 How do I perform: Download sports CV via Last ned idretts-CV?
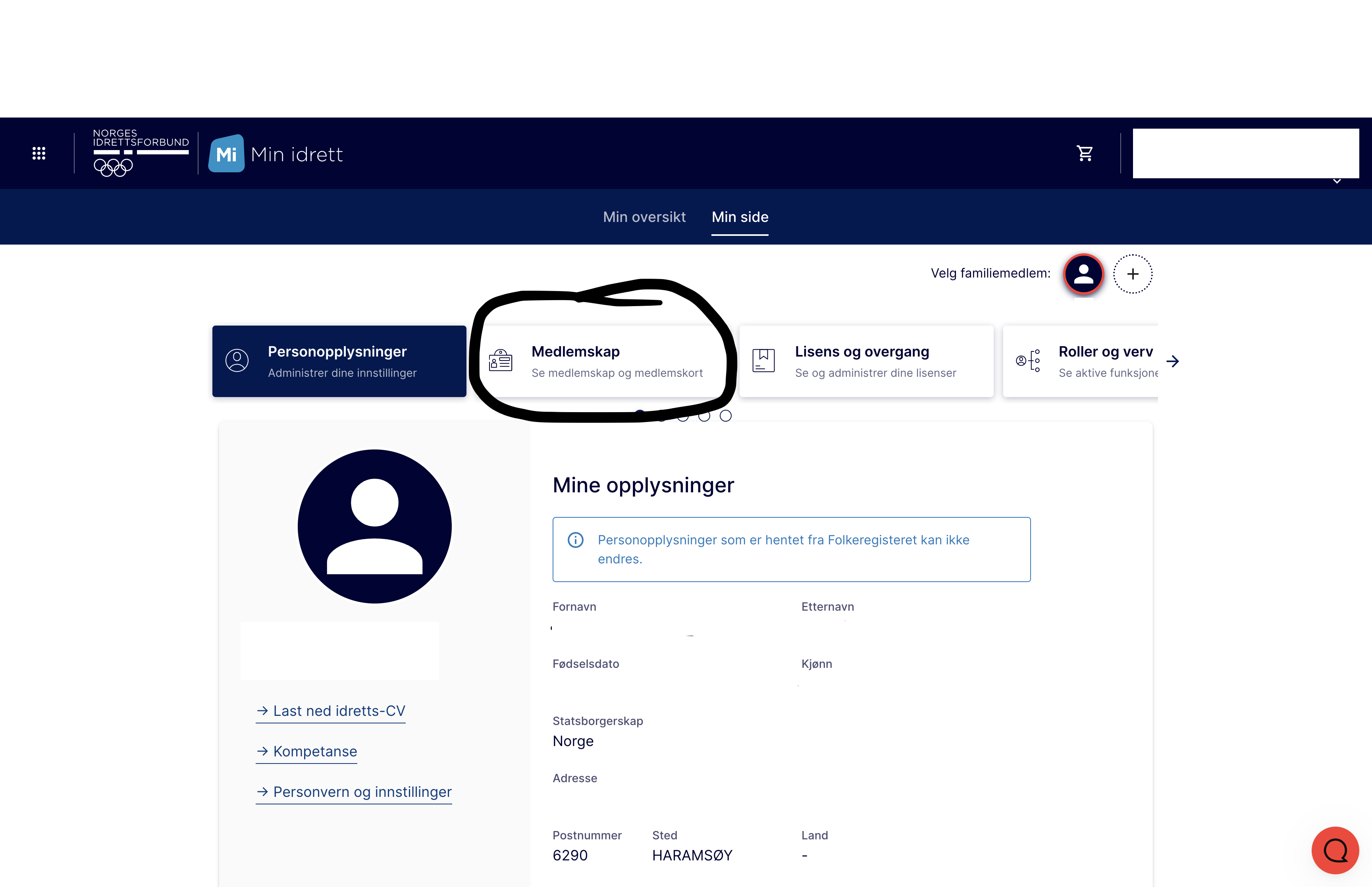330,712
